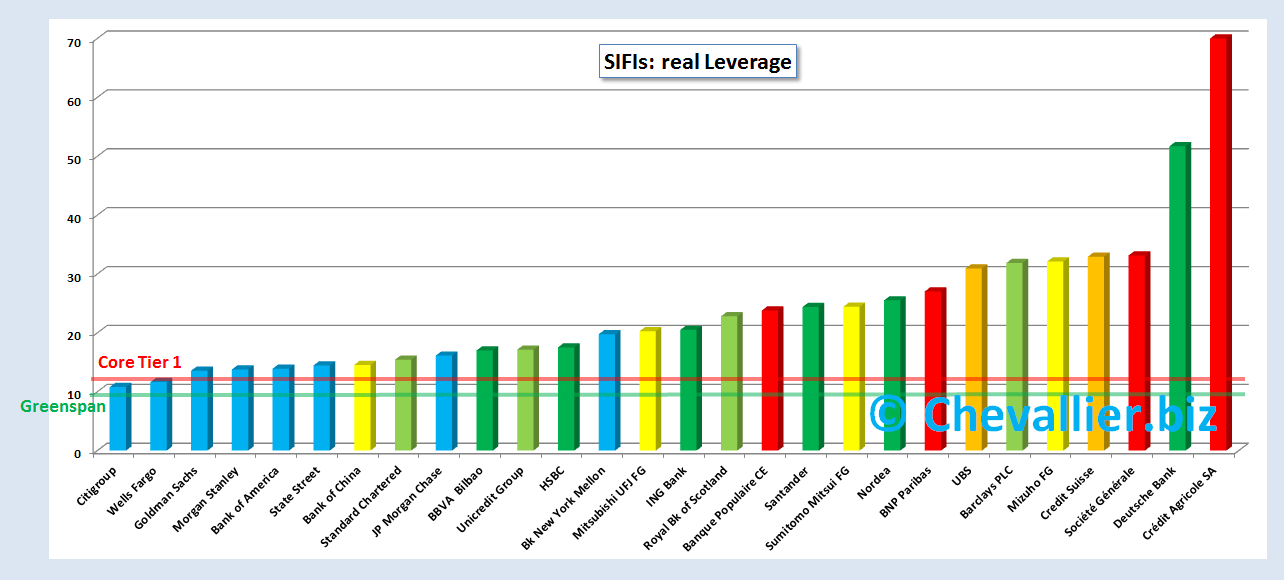Click the Nordea bar
The height and width of the screenshot is (580, 1284).
895,374
